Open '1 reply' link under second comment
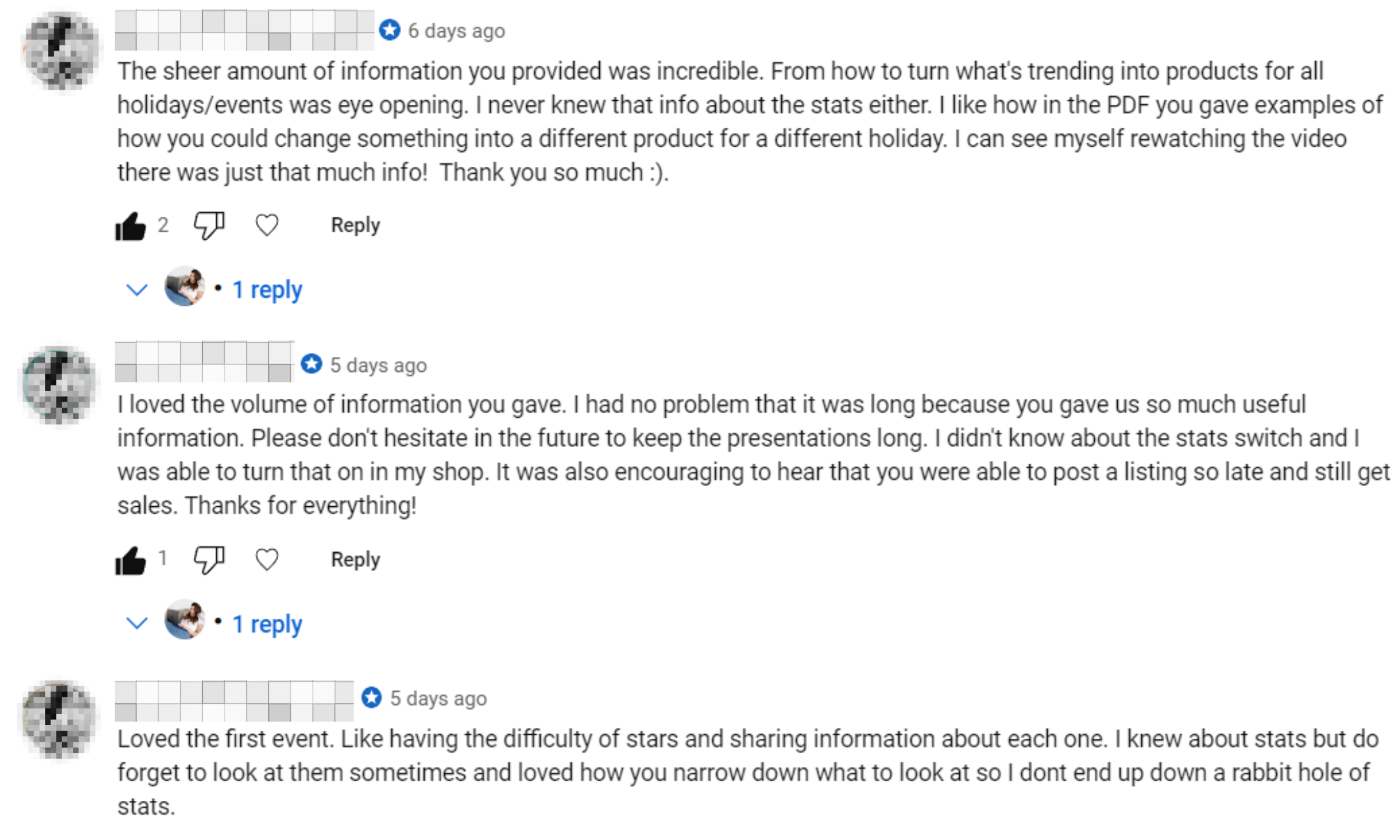The width and height of the screenshot is (1400, 840). click(x=267, y=624)
